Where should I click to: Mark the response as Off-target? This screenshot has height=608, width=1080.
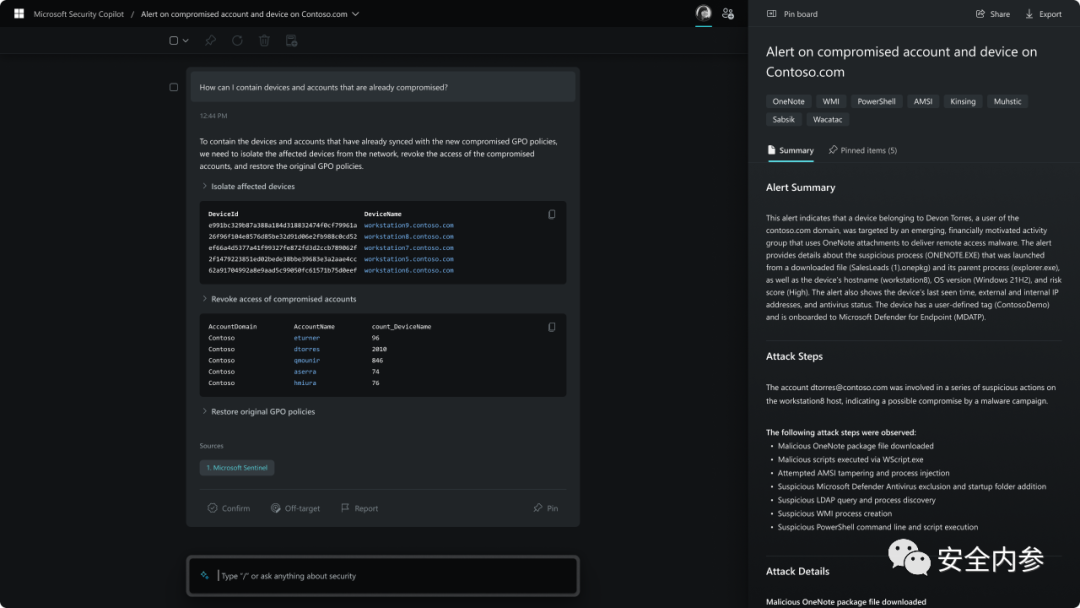[x=295, y=508]
